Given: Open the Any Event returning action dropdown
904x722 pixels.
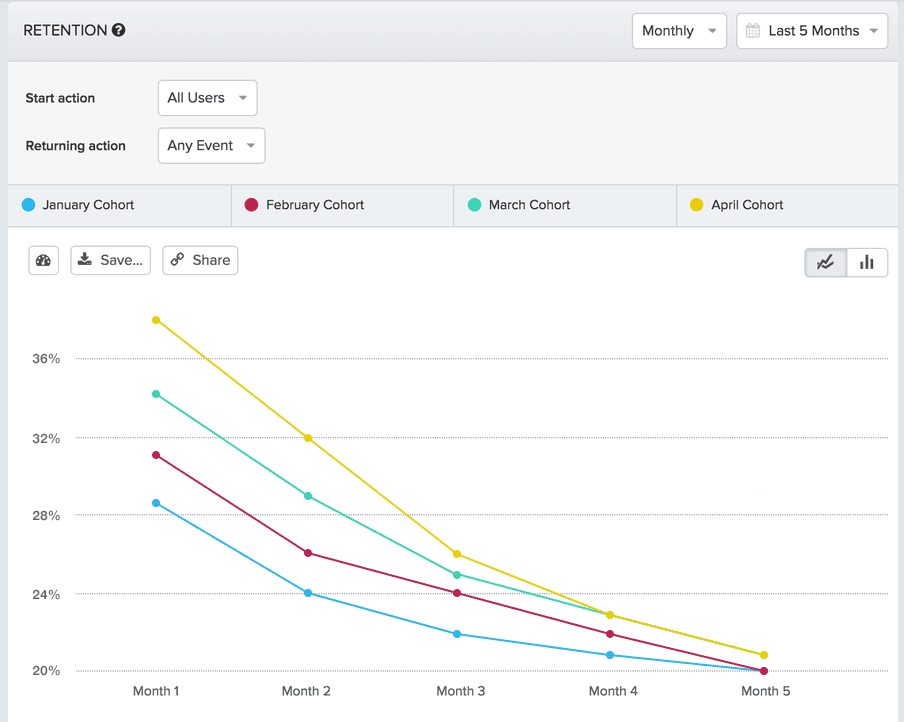Looking at the screenshot, I should [211, 146].
